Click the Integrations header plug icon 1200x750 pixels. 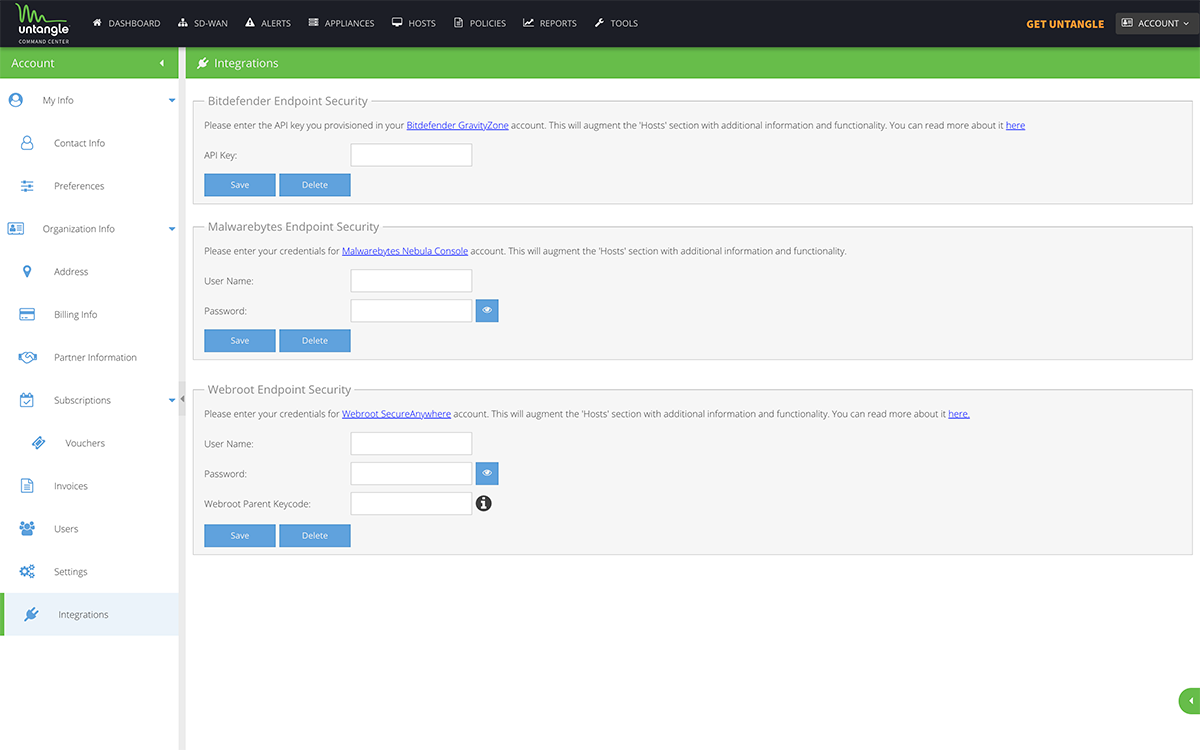point(203,63)
